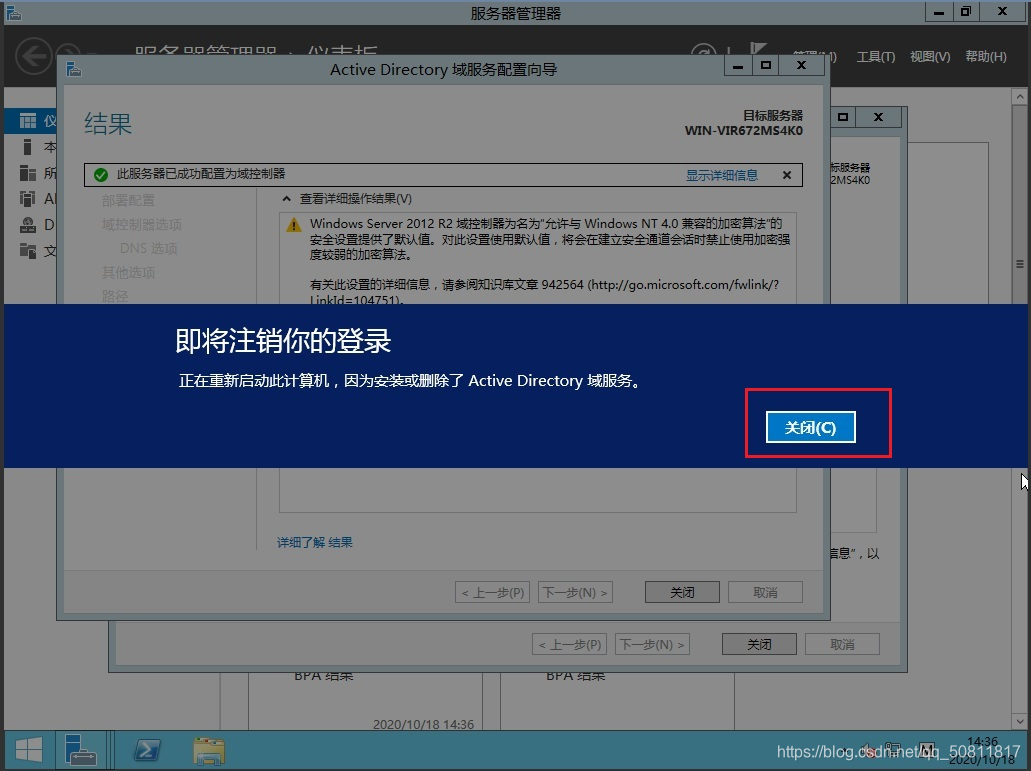Click the Server Manager vertical scrollbar

(x=1020, y=264)
